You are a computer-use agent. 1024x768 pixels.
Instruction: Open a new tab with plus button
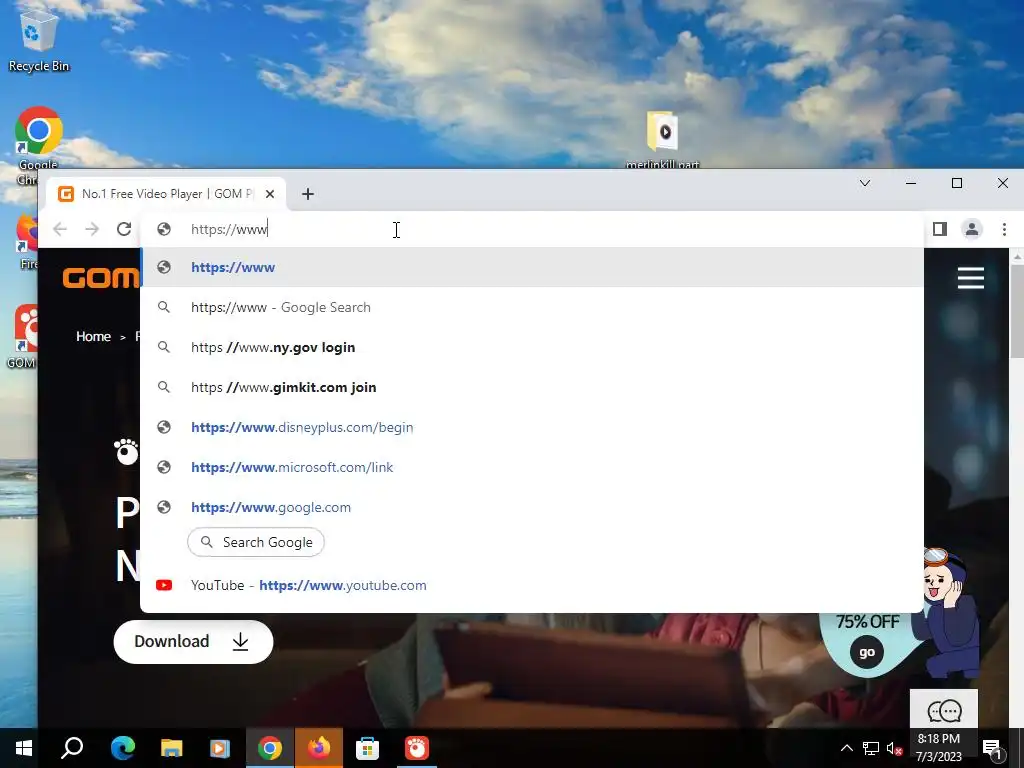pyautogui.click(x=308, y=194)
